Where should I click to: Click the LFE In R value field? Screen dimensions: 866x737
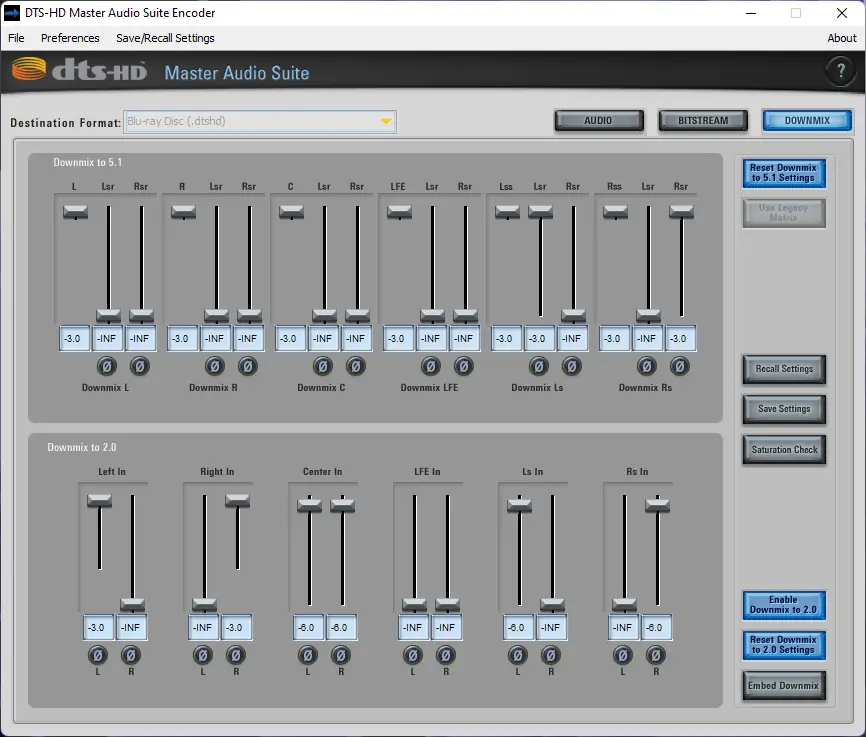pos(446,627)
